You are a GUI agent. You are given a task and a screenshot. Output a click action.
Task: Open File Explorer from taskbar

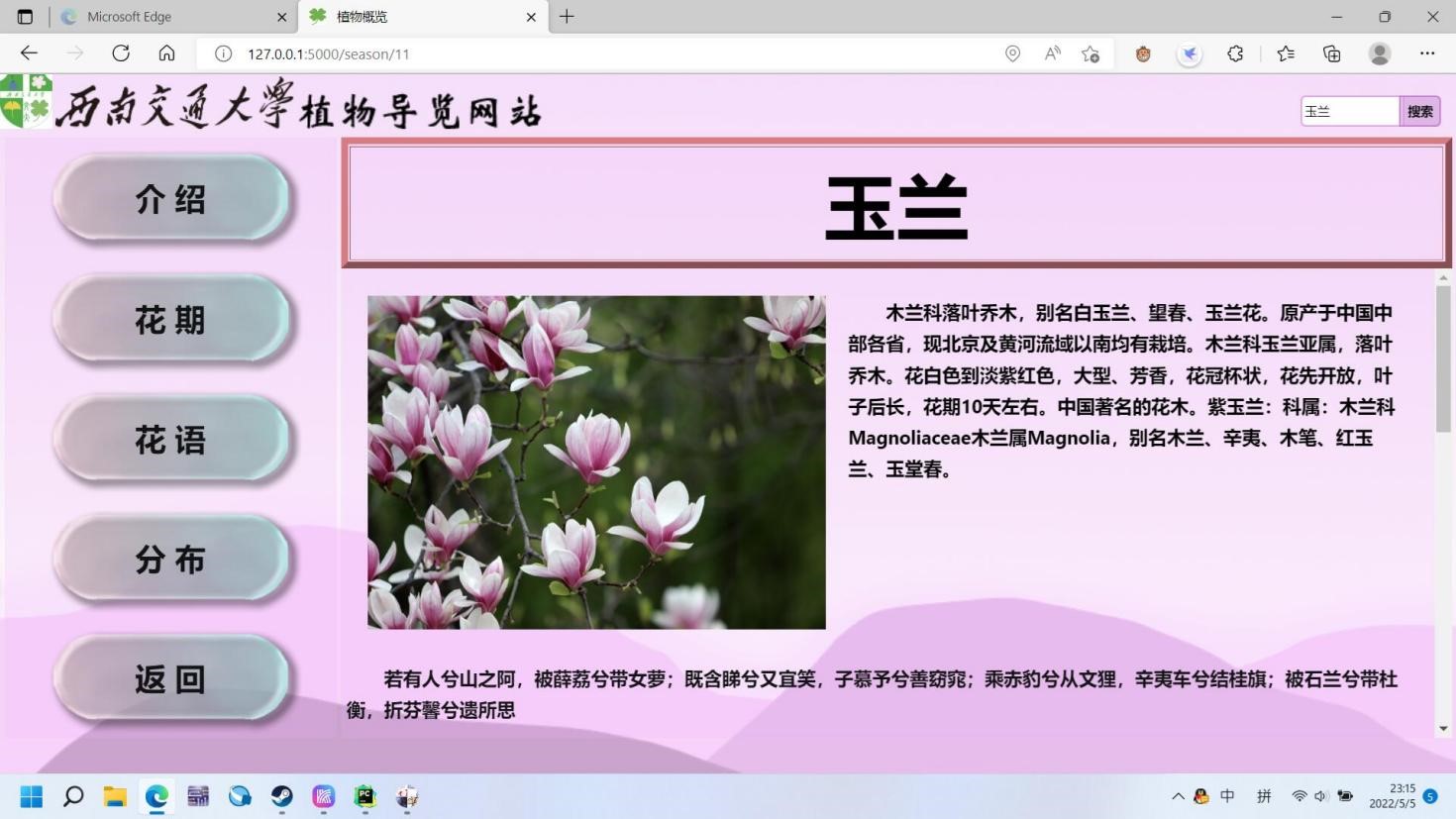tap(115, 796)
